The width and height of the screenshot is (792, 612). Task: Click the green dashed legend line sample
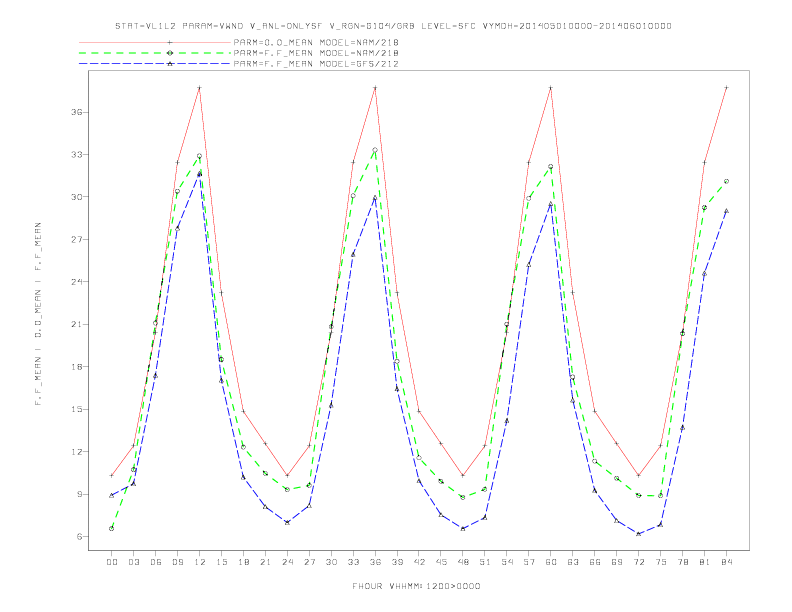click(x=155, y=53)
